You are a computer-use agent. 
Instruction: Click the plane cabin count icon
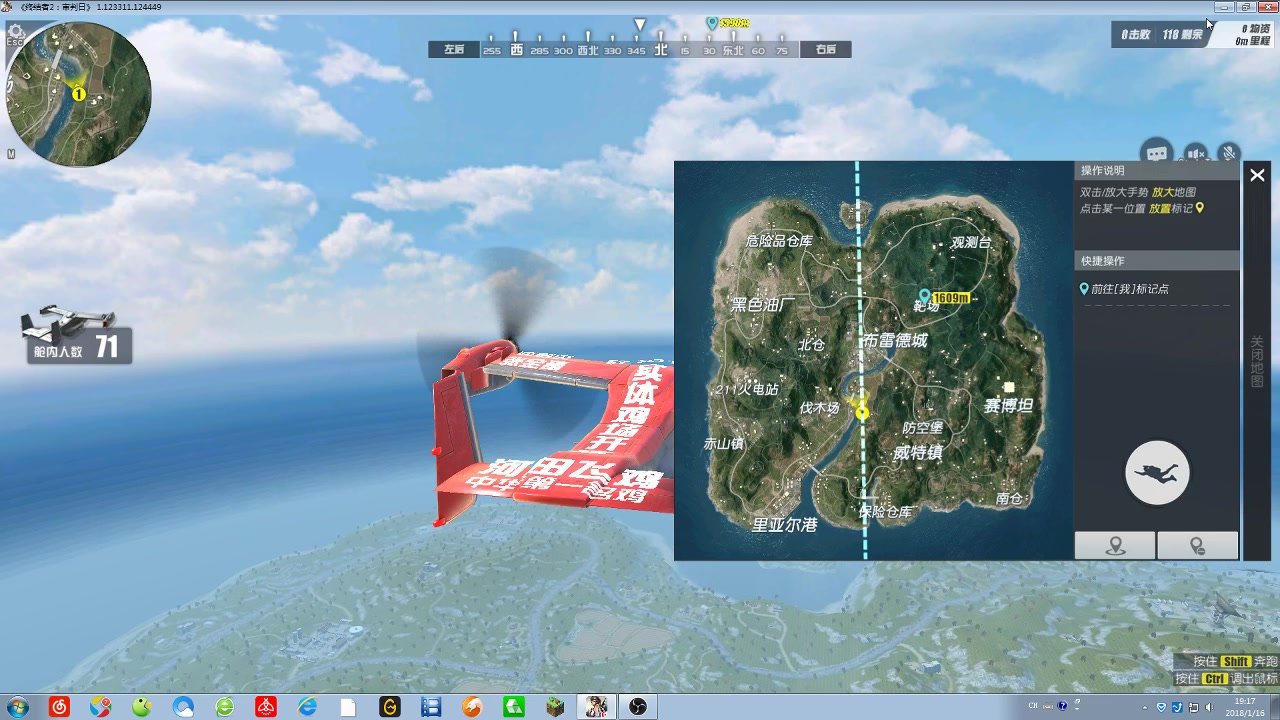(x=67, y=322)
